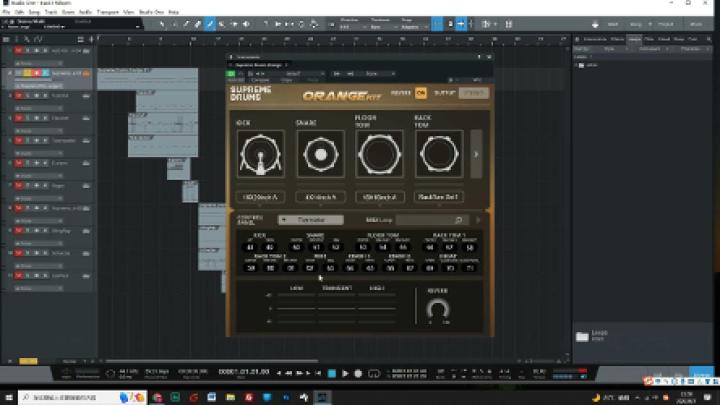Select the Arrow tool in the toolbar
The width and height of the screenshot is (720, 405).
163,24
